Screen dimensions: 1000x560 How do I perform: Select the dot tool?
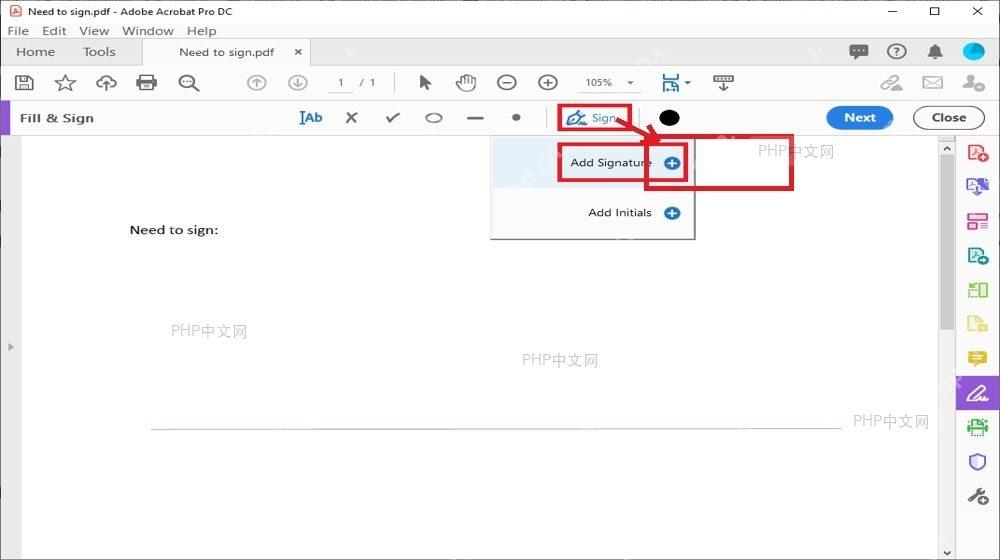pyautogui.click(x=516, y=117)
